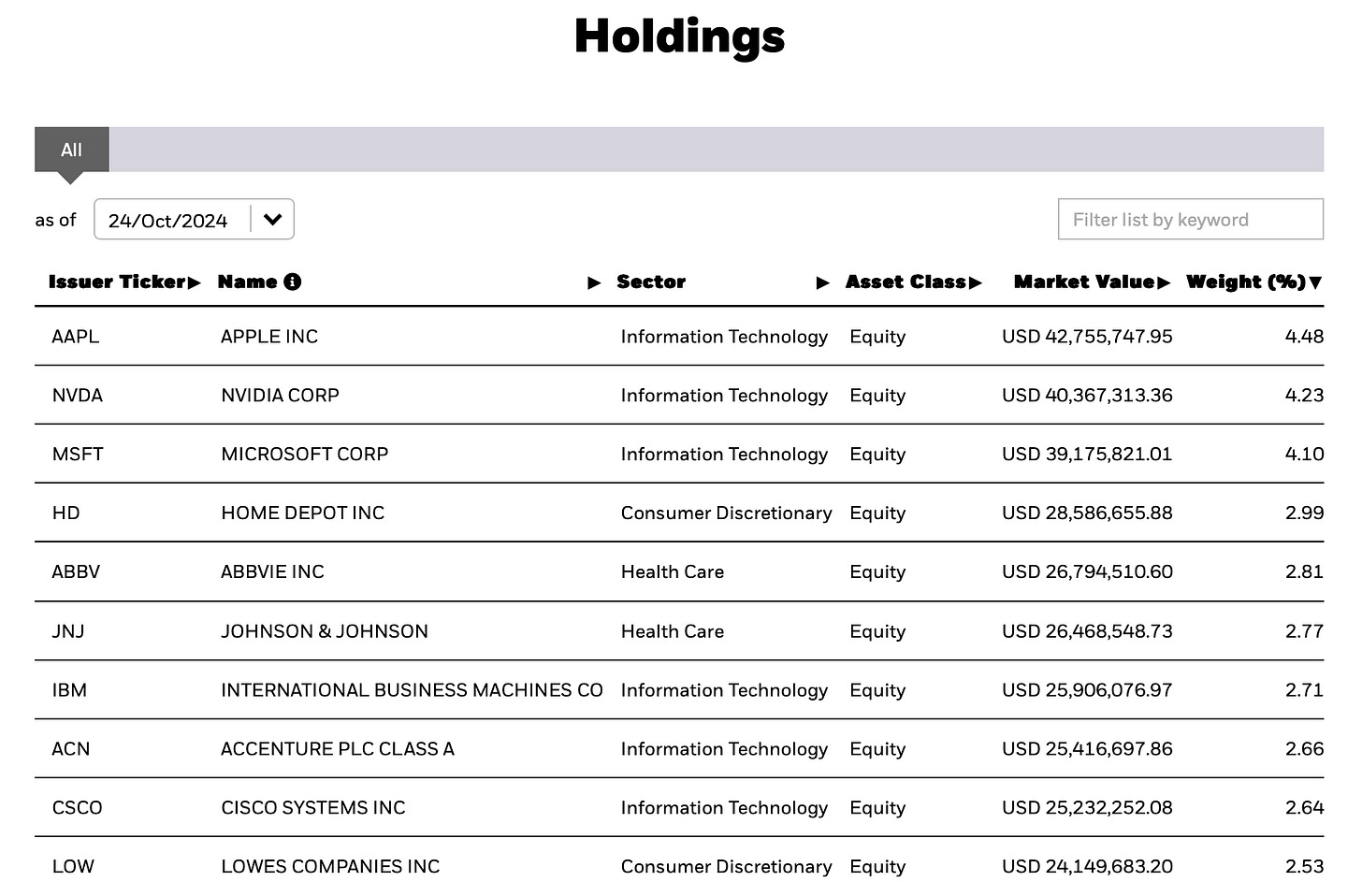The image size is (1362, 896).
Task: Click market value USD 25,416,697.86
Action: click(1087, 749)
